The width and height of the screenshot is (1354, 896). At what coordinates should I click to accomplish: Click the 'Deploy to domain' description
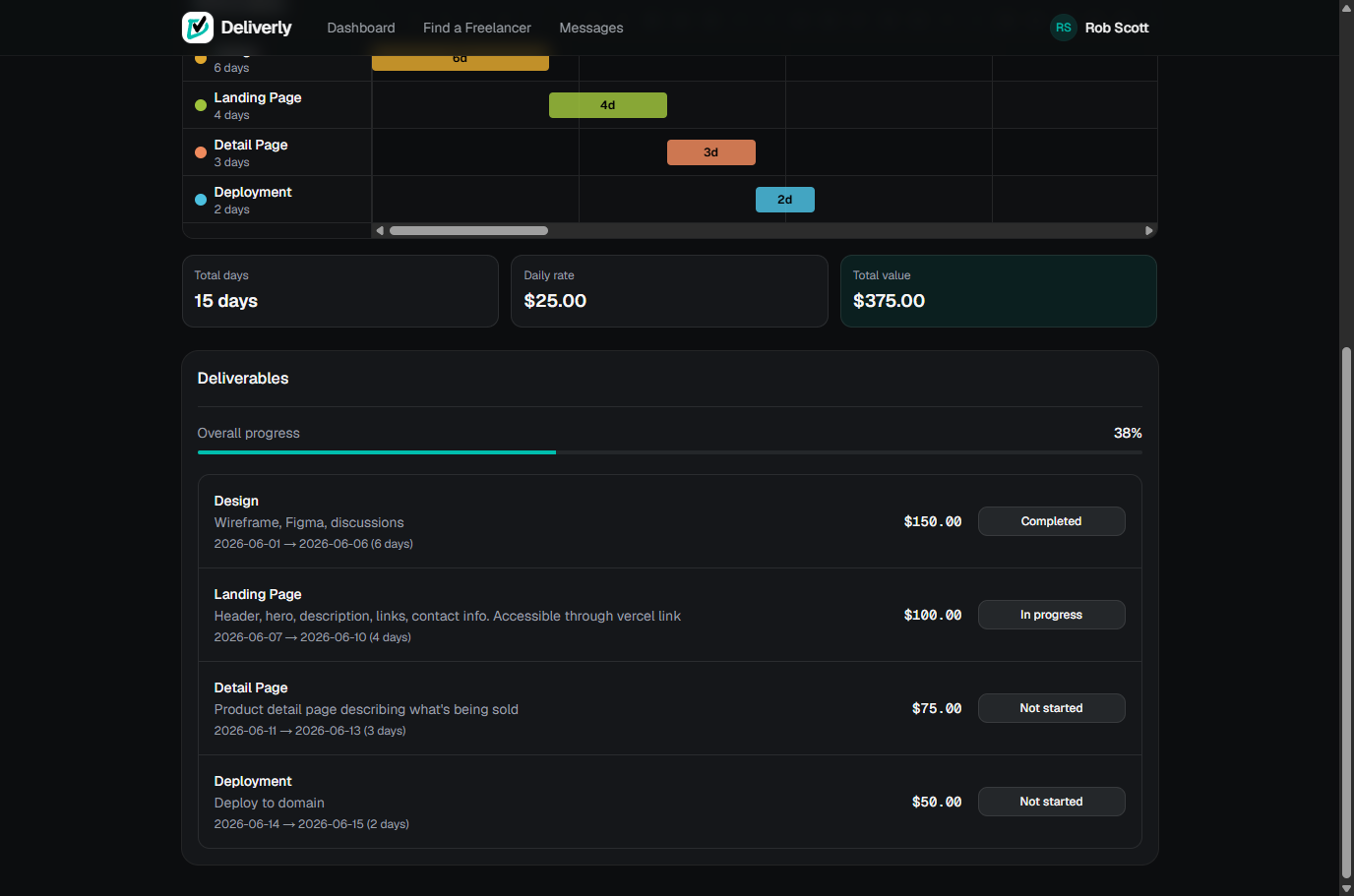click(x=270, y=803)
